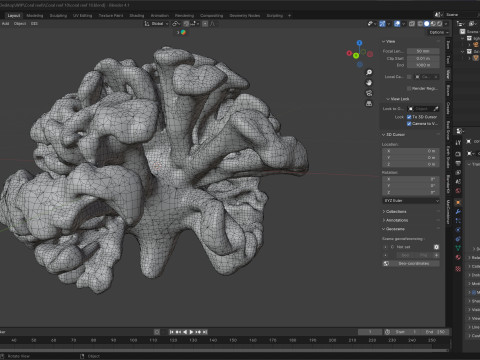Viewport: 480px width, 360px height.
Task: Open the Particles properties tab icon
Action: [x=458, y=221]
